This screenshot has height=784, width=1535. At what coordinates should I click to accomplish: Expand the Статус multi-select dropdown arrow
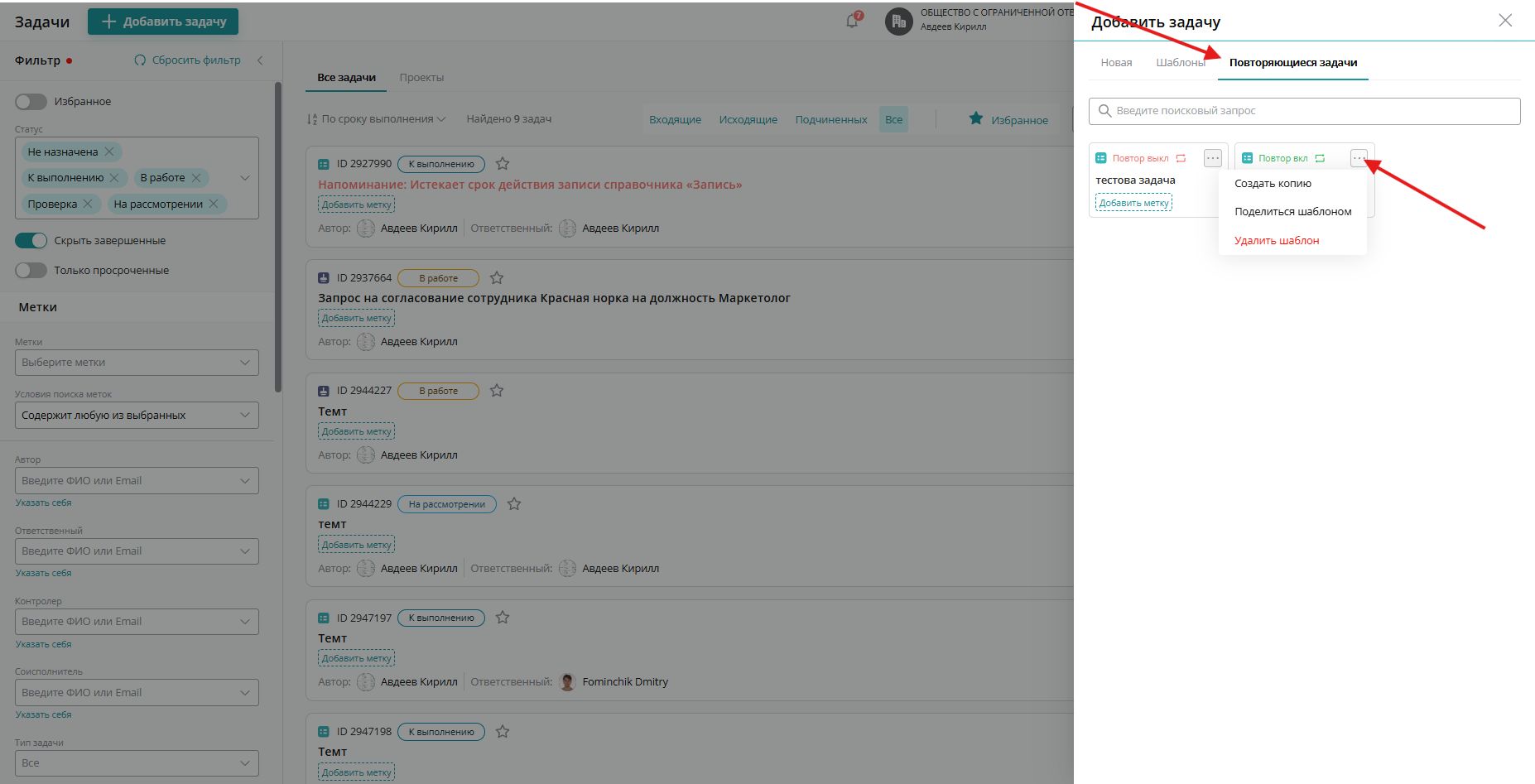[x=245, y=178]
